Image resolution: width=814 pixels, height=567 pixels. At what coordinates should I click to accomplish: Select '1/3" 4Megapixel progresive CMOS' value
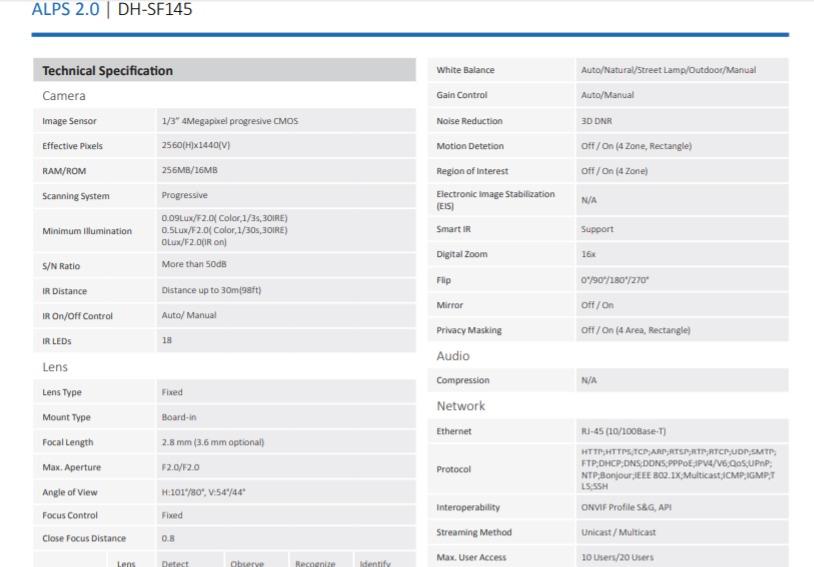pyautogui.click(x=230, y=121)
